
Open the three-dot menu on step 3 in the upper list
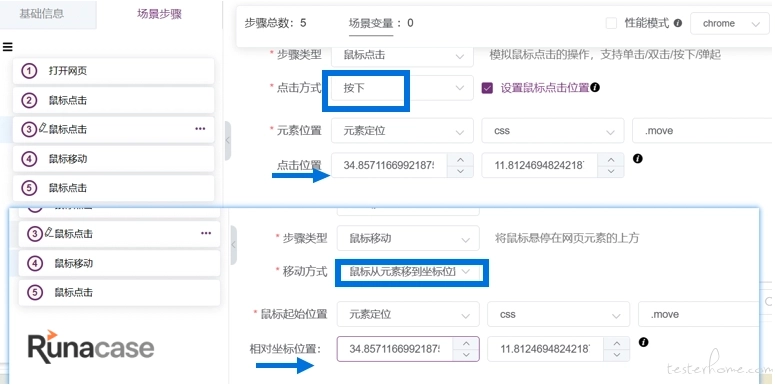click(200, 128)
